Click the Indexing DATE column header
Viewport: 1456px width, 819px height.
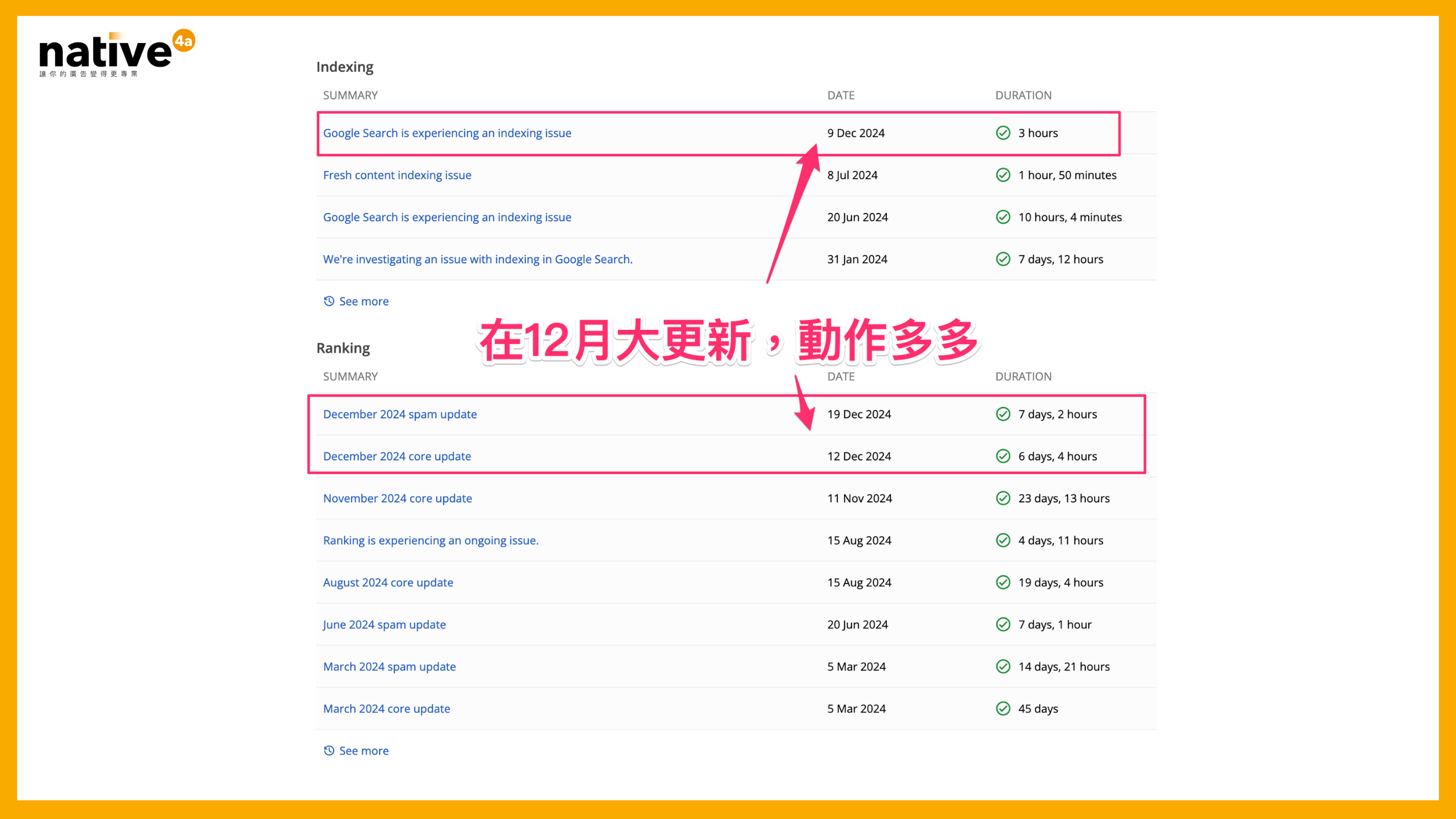pos(841,95)
